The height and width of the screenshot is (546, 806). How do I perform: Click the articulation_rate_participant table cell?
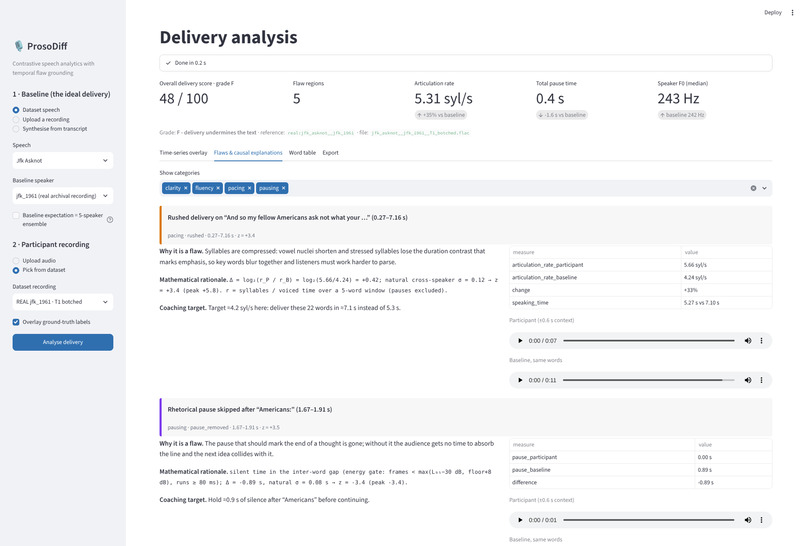point(595,265)
